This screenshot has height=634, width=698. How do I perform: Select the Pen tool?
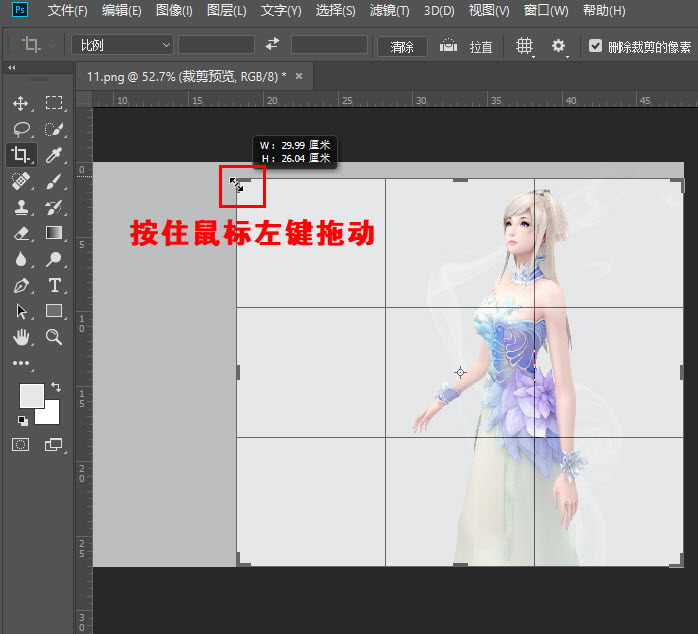(21, 285)
